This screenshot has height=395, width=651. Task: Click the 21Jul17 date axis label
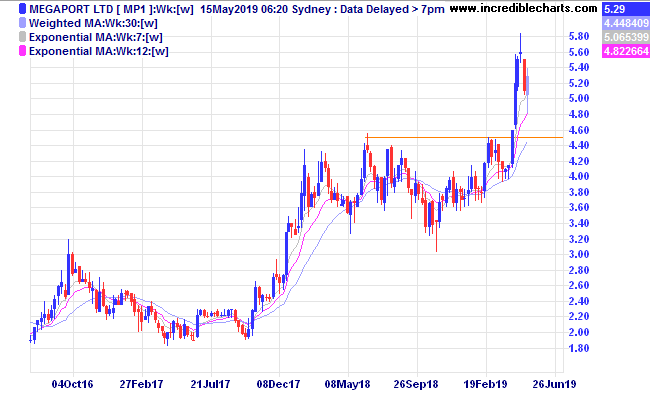click(x=210, y=384)
